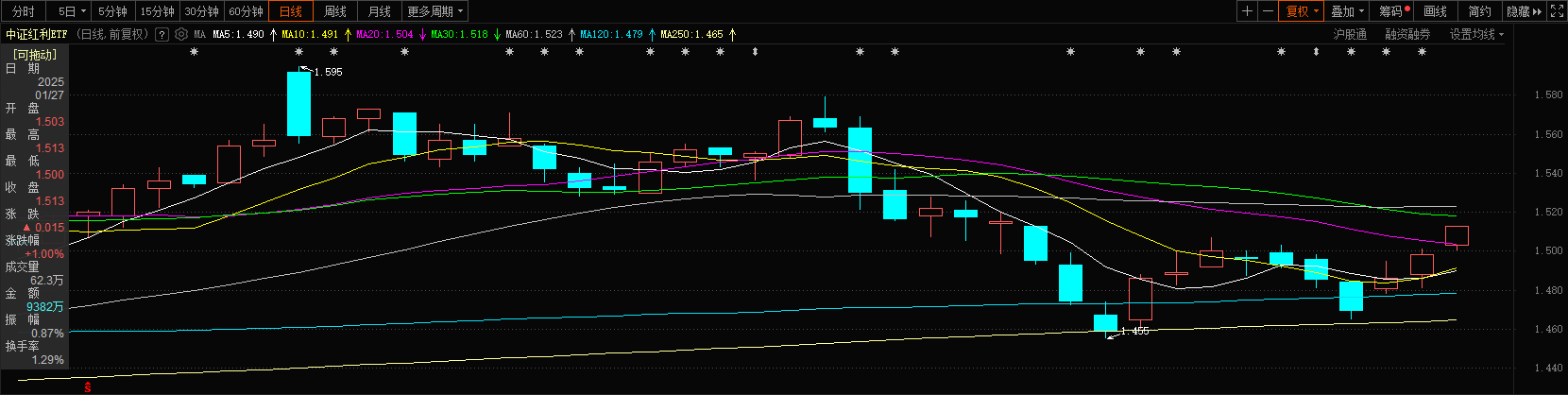Click the up-down arrow event marker above candles

755,52
